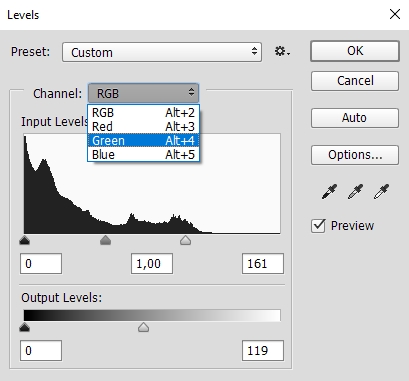Select the white point eyedropper

[381, 191]
